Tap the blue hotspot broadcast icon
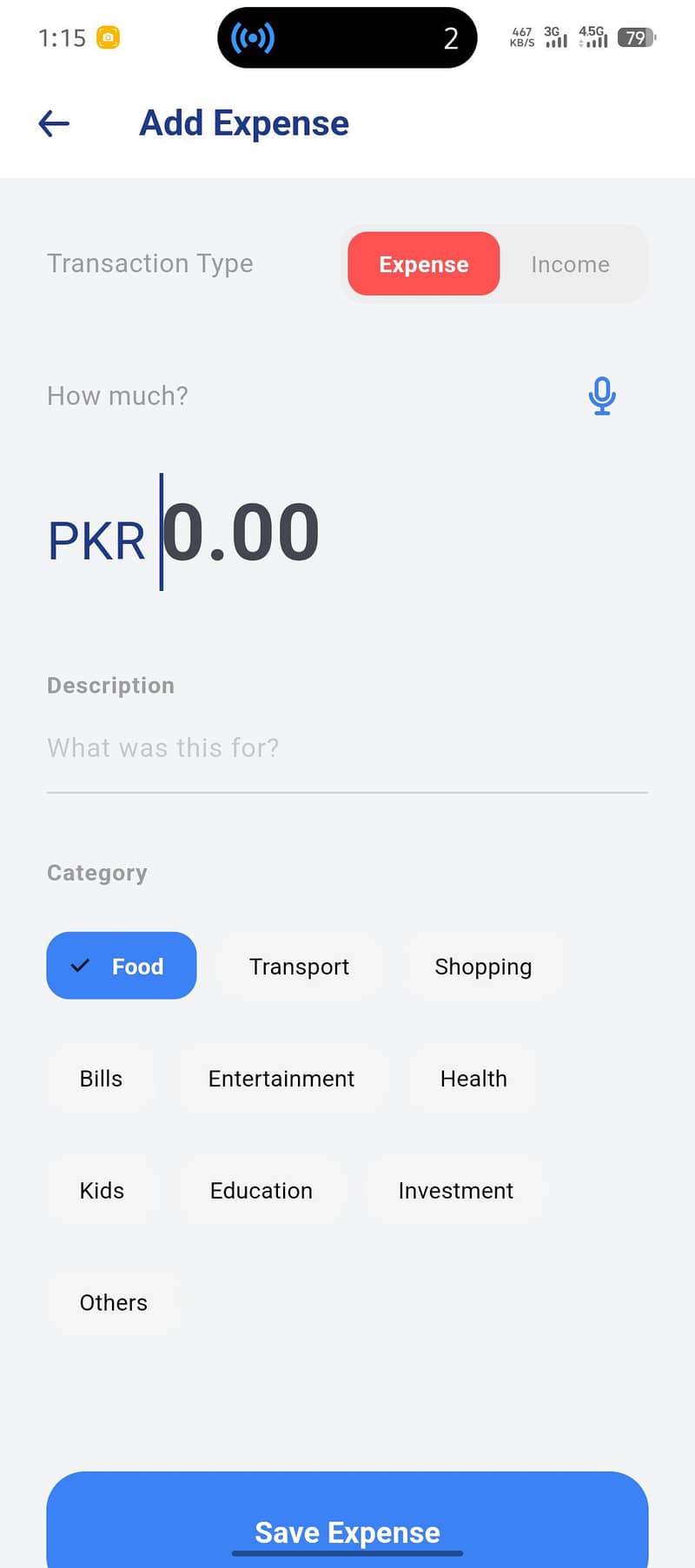Viewport: 695px width, 1568px height. point(252,38)
